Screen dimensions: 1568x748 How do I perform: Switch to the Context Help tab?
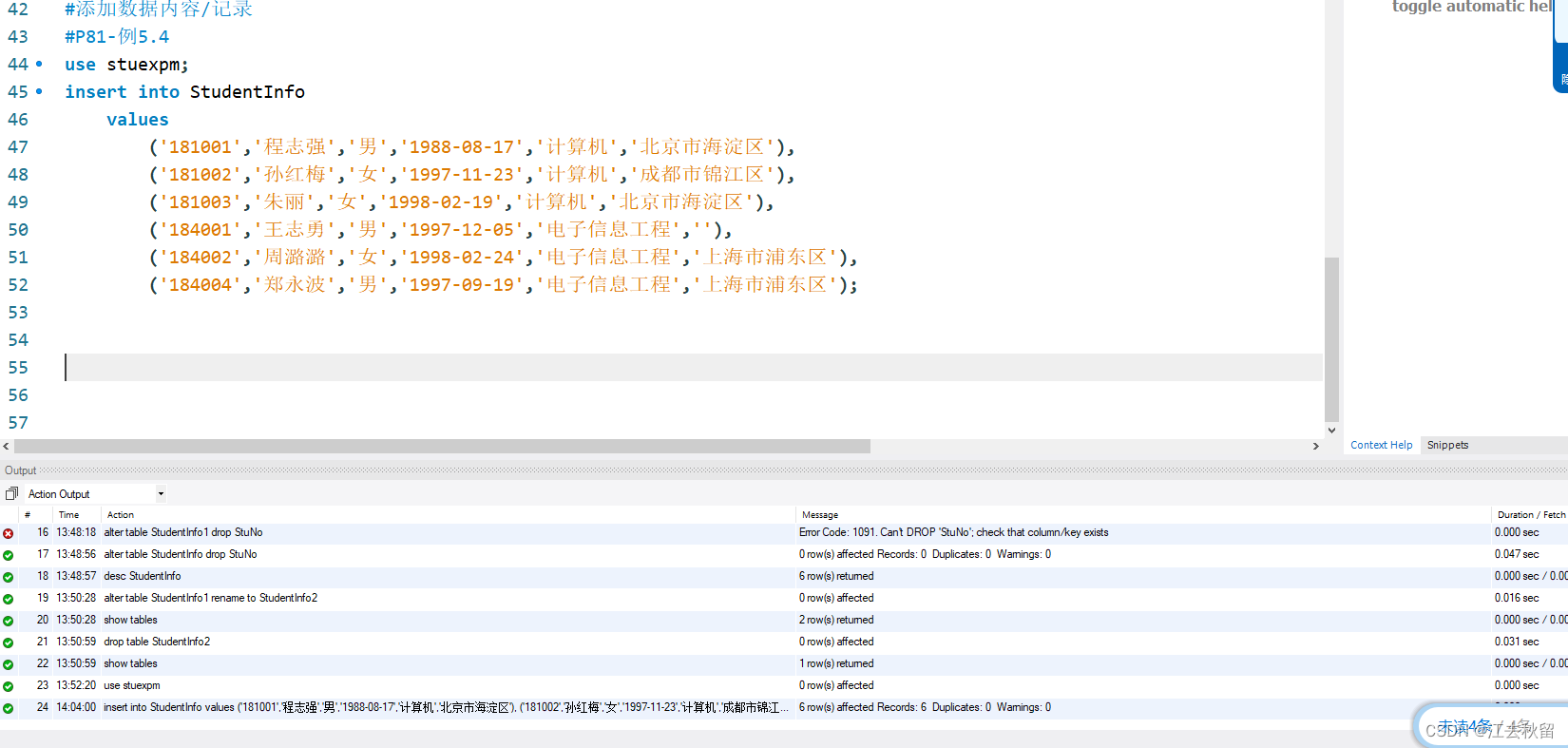click(1382, 445)
